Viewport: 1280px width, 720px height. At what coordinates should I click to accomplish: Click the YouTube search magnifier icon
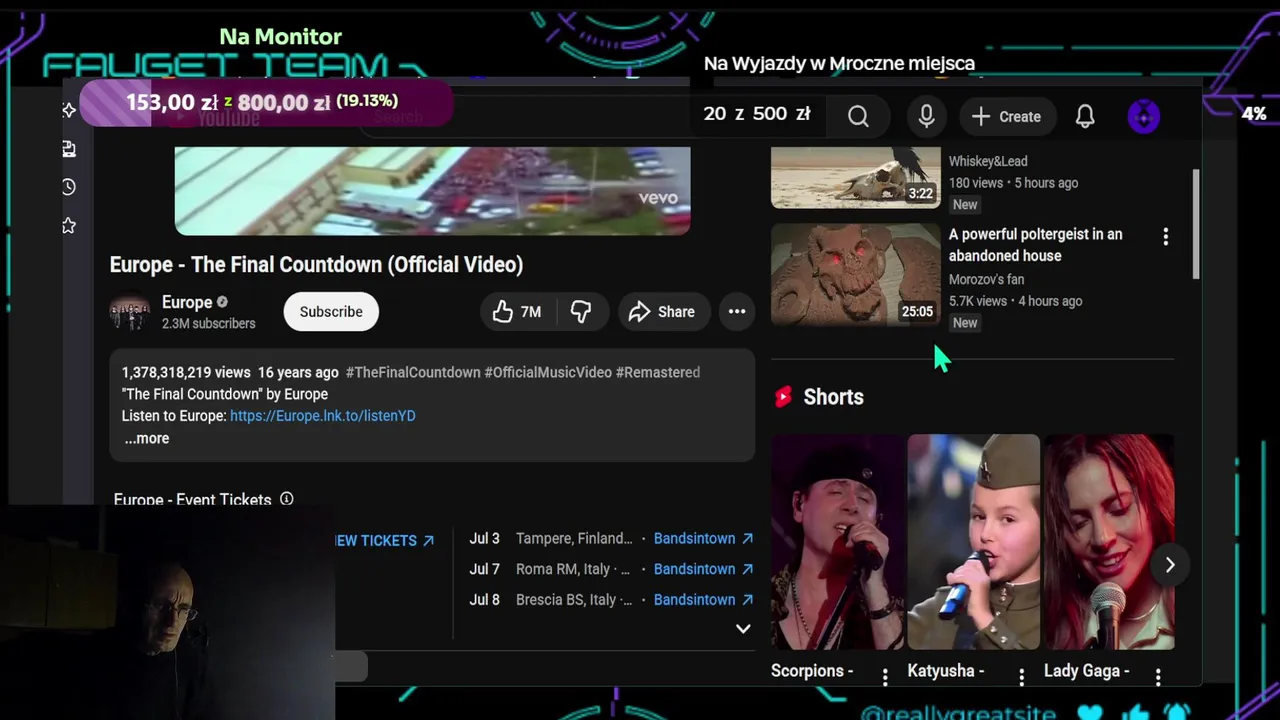pyautogui.click(x=858, y=116)
